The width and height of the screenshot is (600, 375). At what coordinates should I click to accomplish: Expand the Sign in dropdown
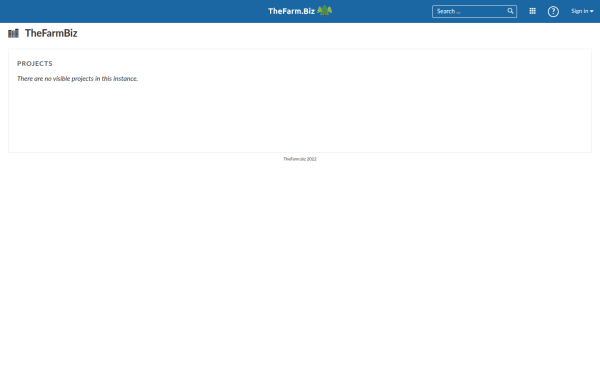click(582, 11)
